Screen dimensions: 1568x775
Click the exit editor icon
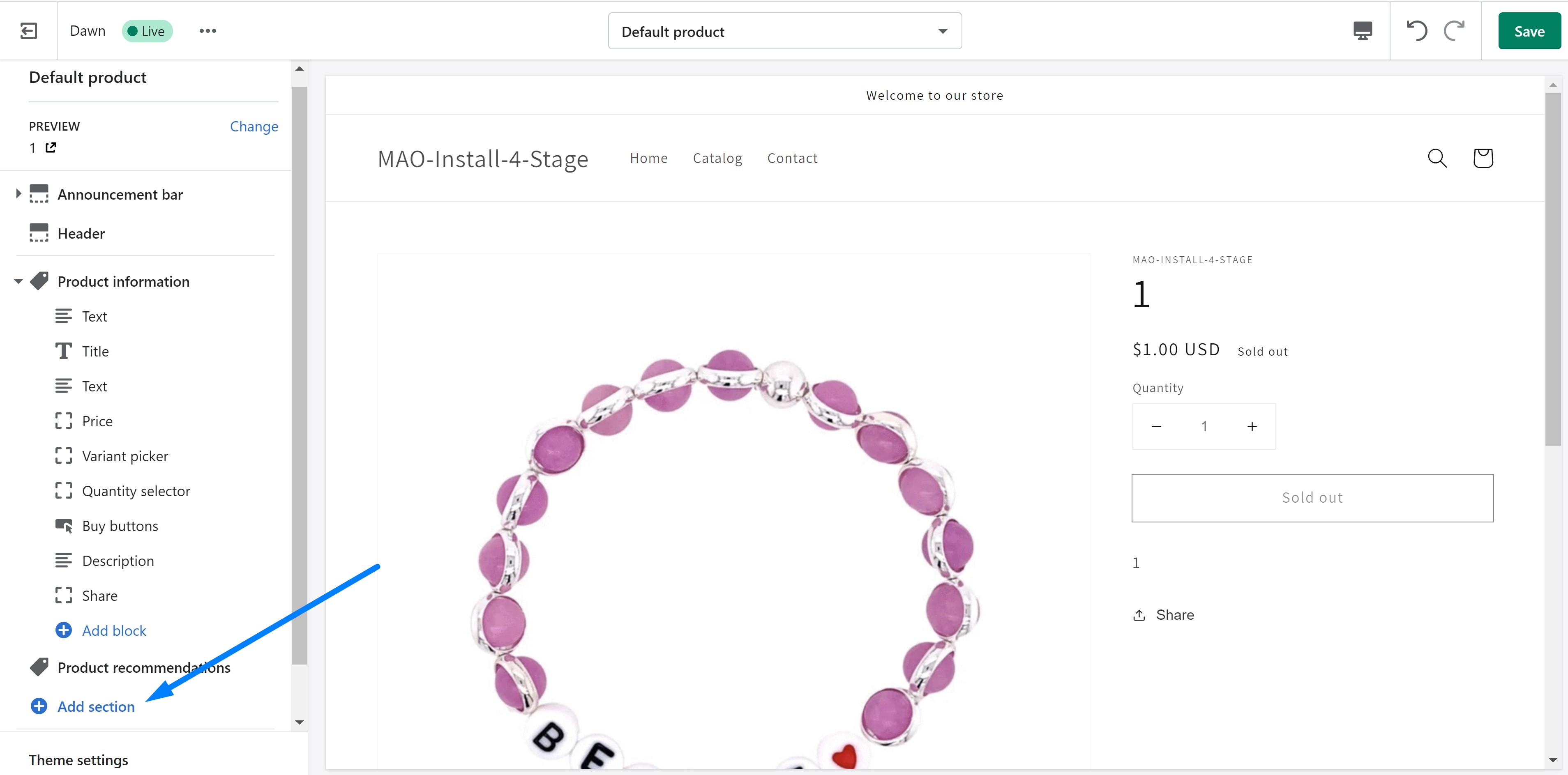pyautogui.click(x=29, y=31)
